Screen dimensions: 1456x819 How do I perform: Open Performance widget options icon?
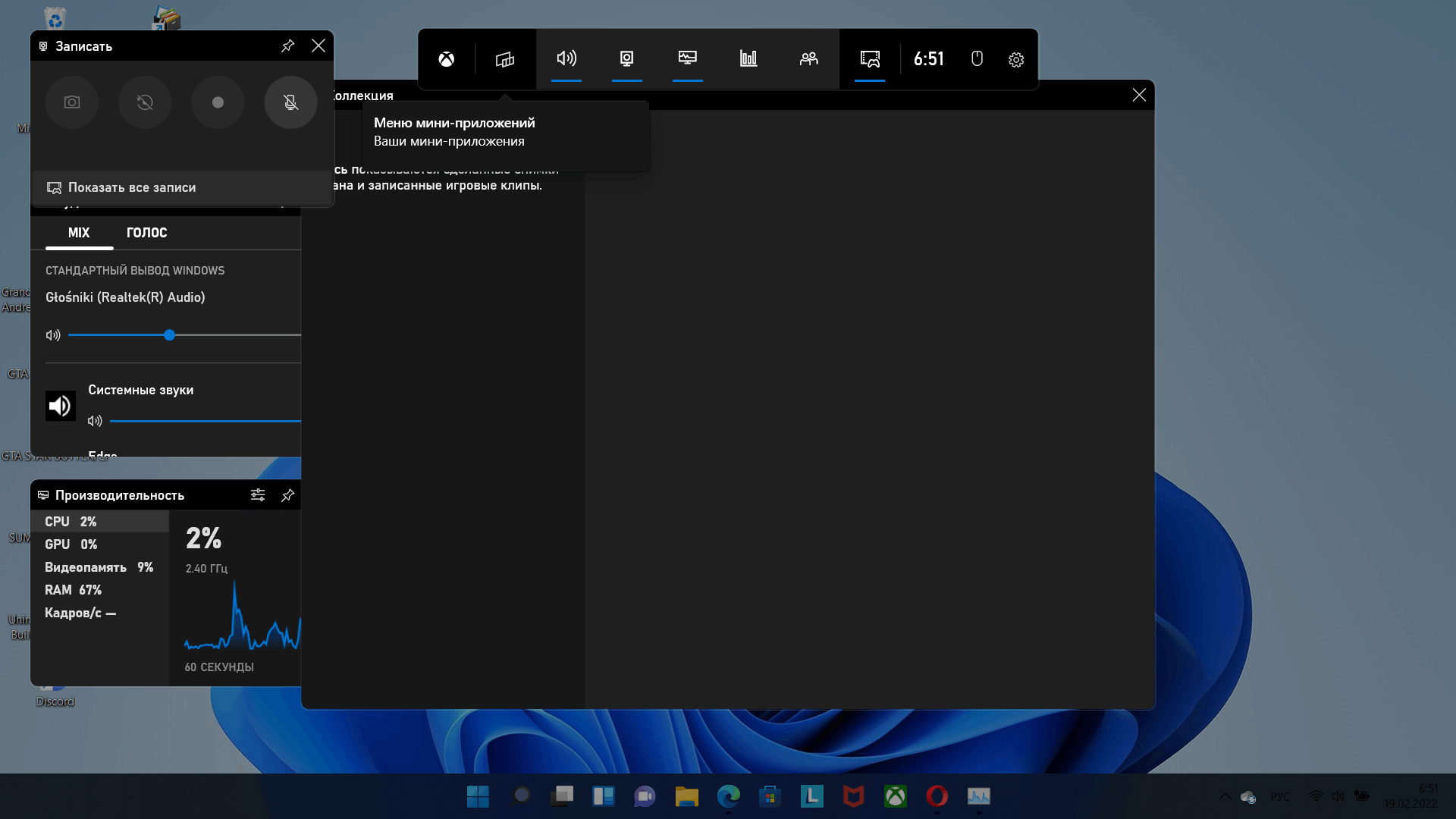tap(258, 495)
